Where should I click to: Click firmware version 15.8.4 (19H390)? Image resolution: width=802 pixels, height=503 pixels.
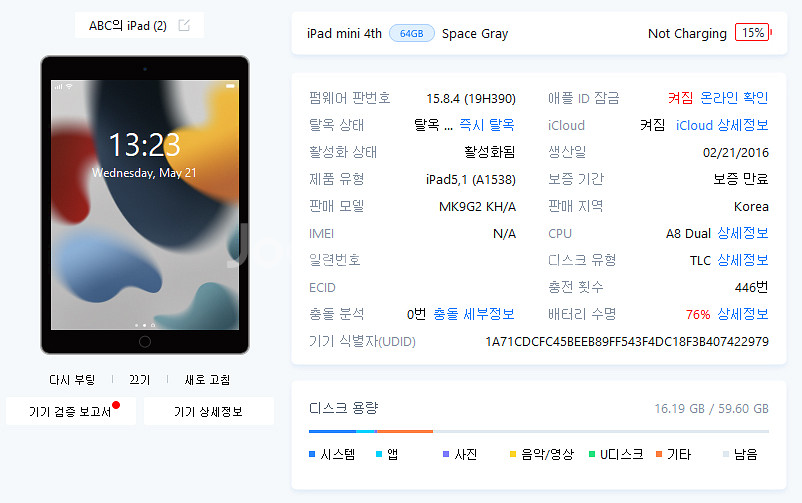pos(471,98)
